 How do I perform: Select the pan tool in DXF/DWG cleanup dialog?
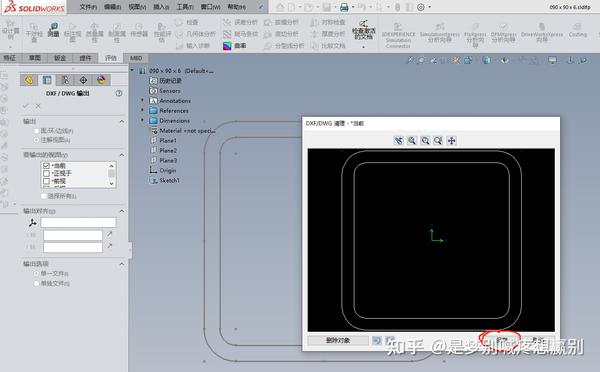[452, 140]
